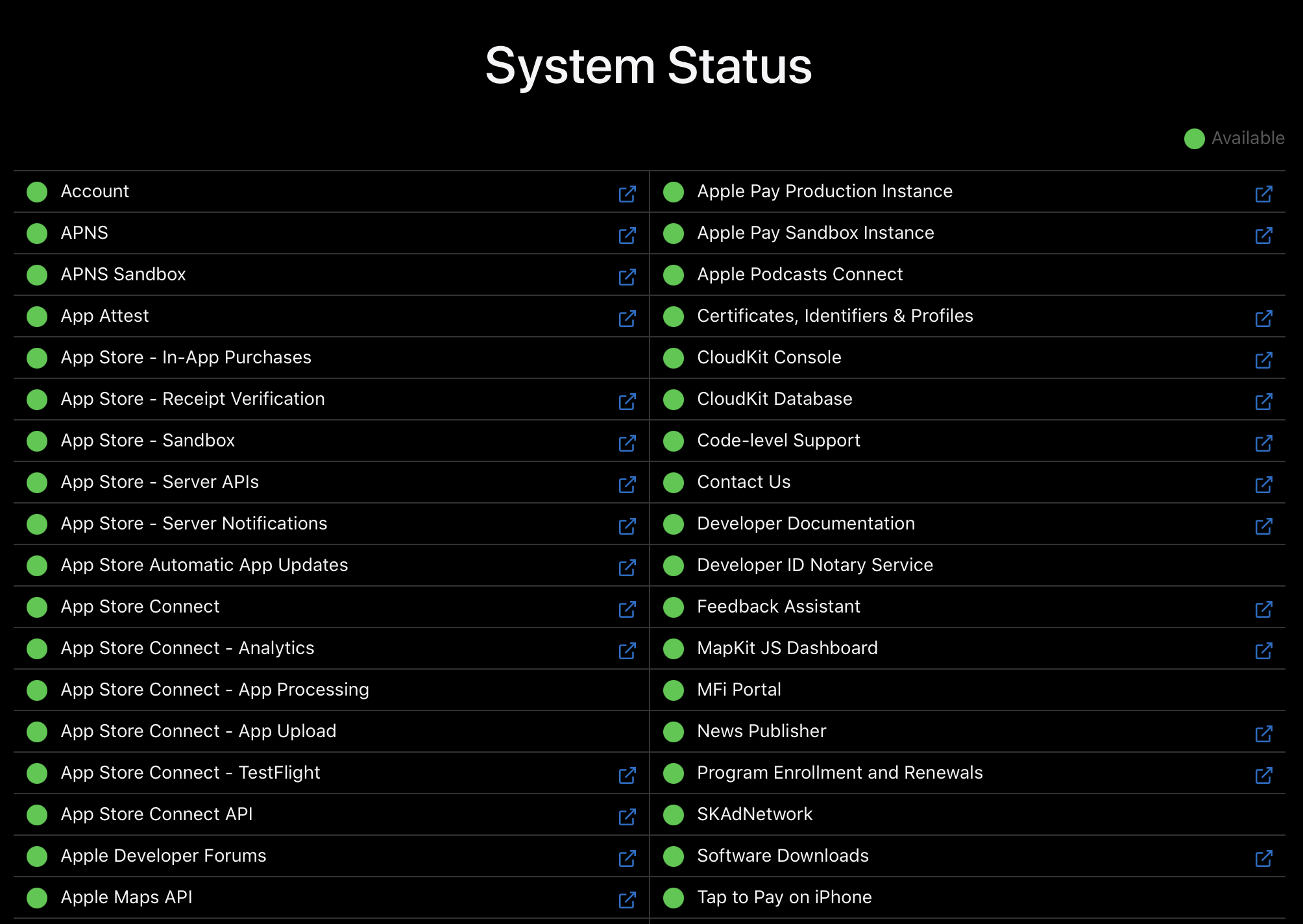This screenshot has width=1303, height=924.
Task: Click green status dot for Tap to Pay on iPhone
Action: 674,897
